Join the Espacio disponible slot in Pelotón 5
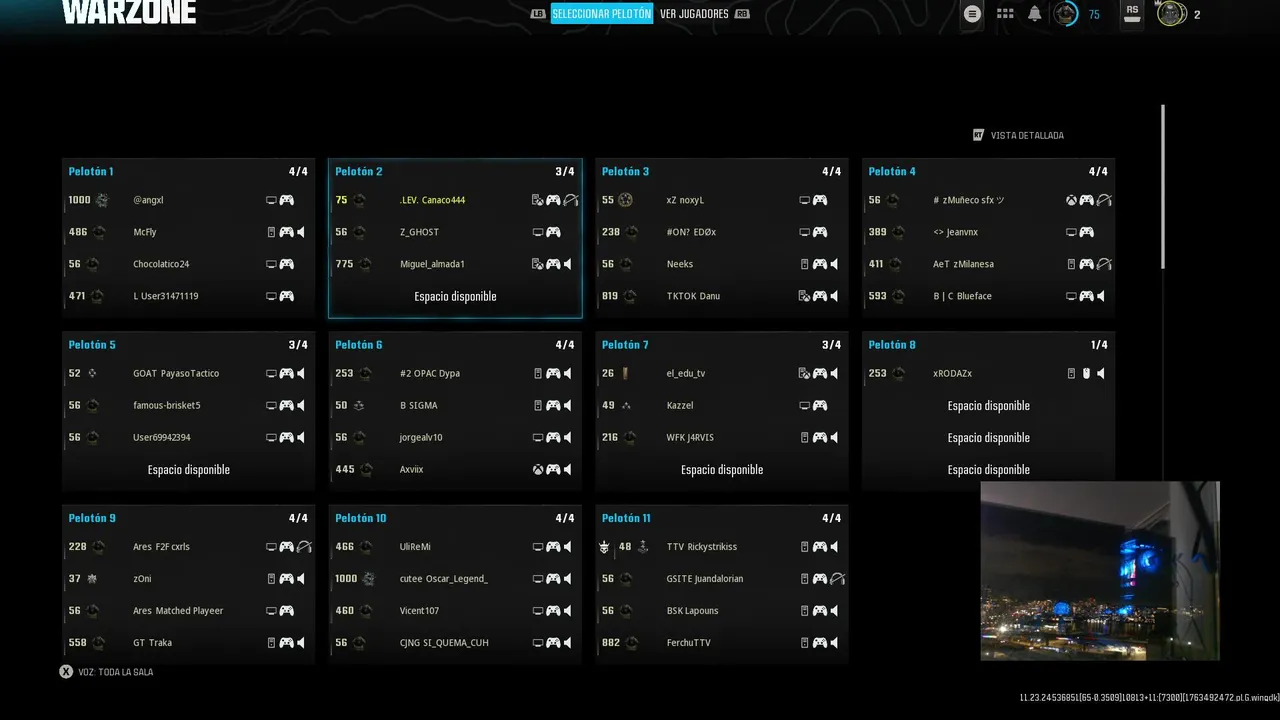Image resolution: width=1280 pixels, height=720 pixels. [x=188, y=469]
